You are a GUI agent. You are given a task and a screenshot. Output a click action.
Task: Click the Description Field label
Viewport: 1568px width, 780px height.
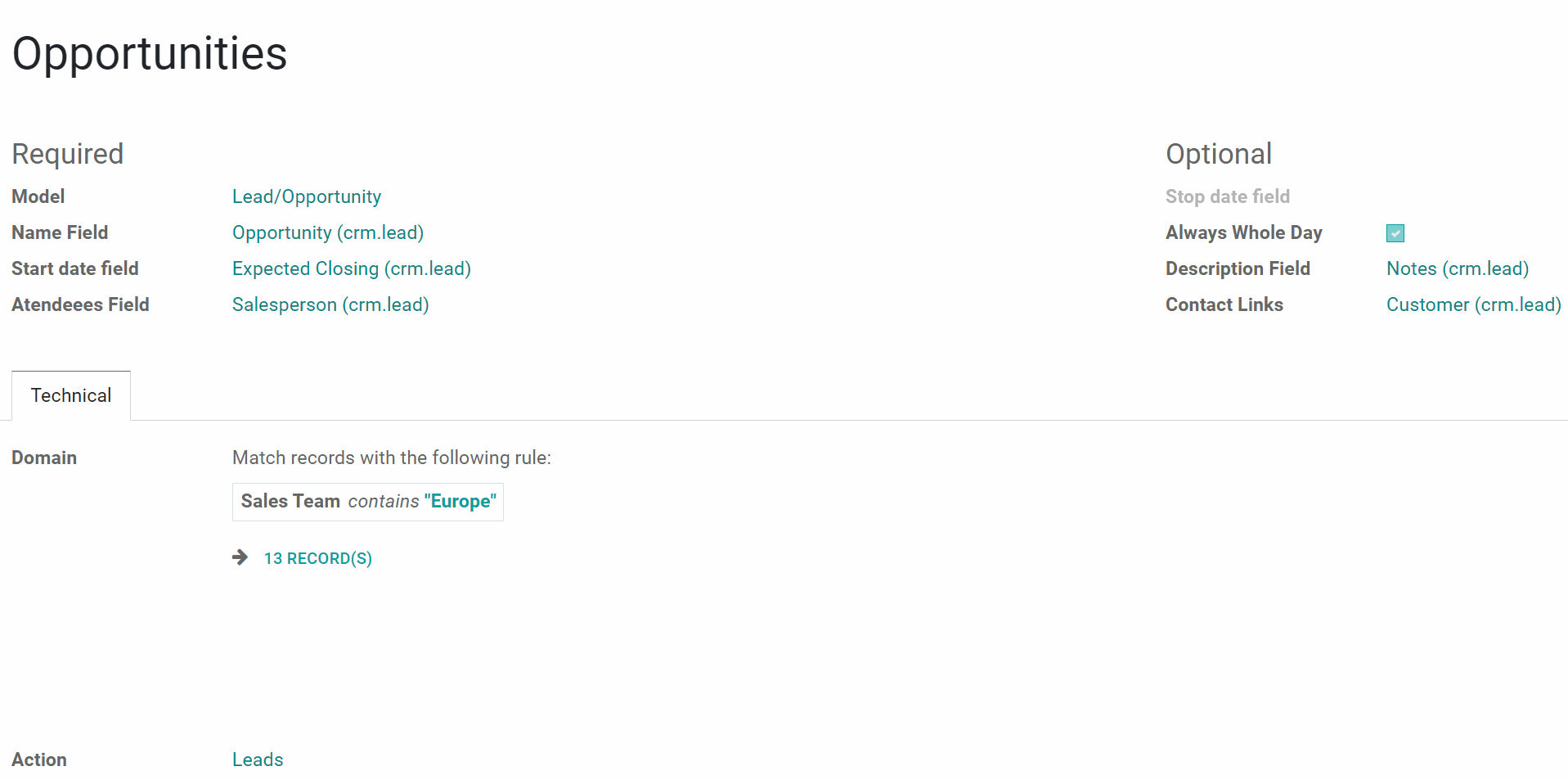pyautogui.click(x=1238, y=268)
